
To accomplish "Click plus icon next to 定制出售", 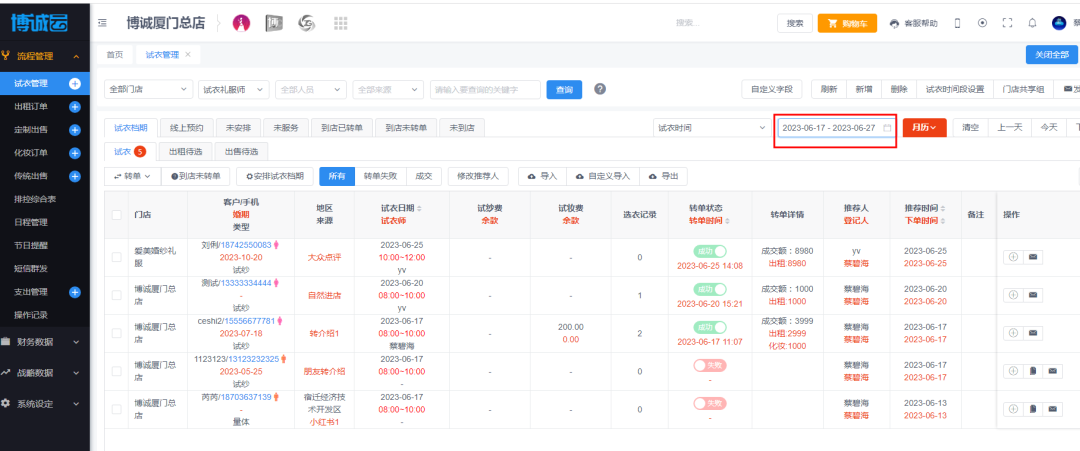I will [x=75, y=130].
